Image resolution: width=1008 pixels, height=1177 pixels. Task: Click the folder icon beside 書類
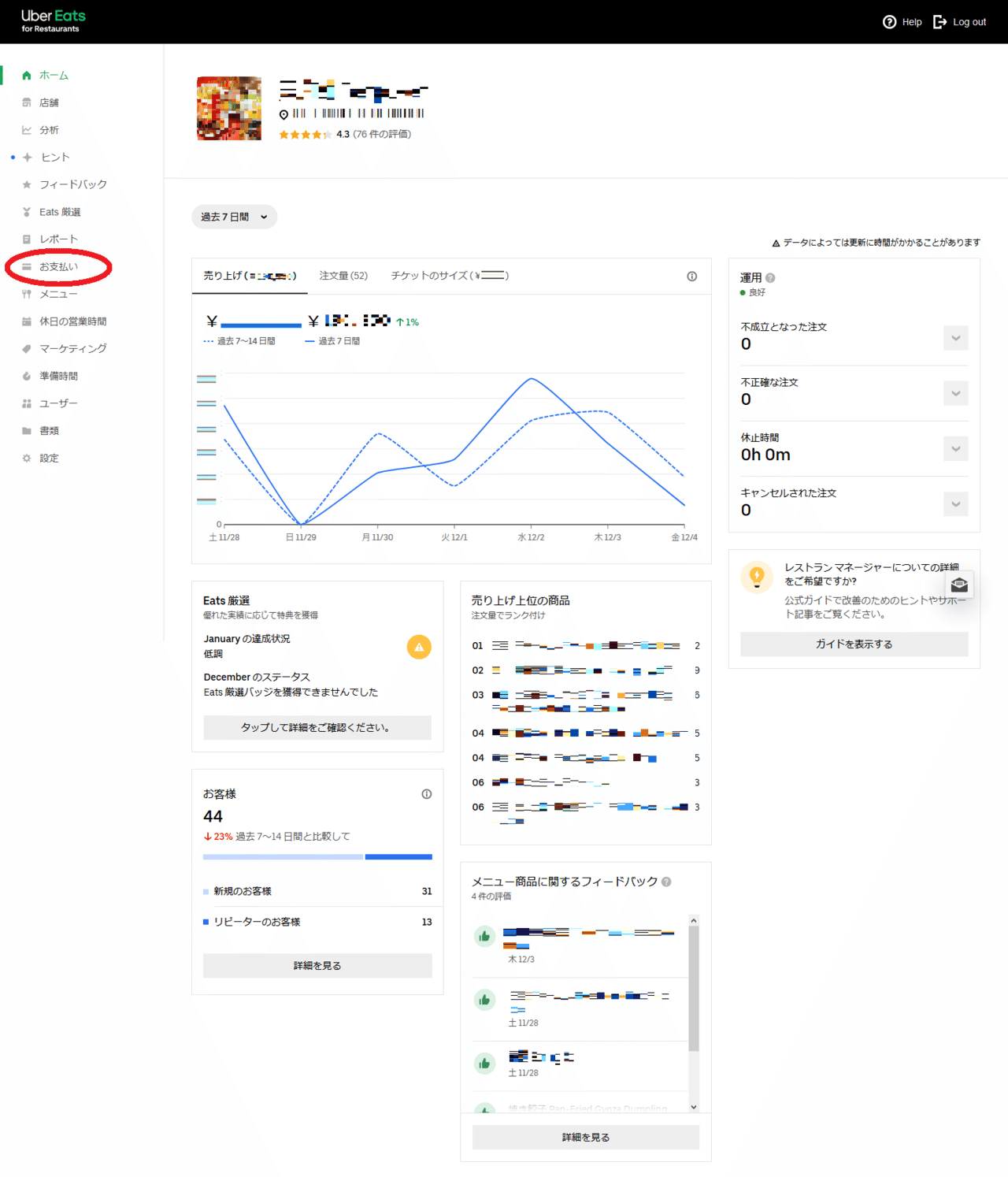(27, 431)
